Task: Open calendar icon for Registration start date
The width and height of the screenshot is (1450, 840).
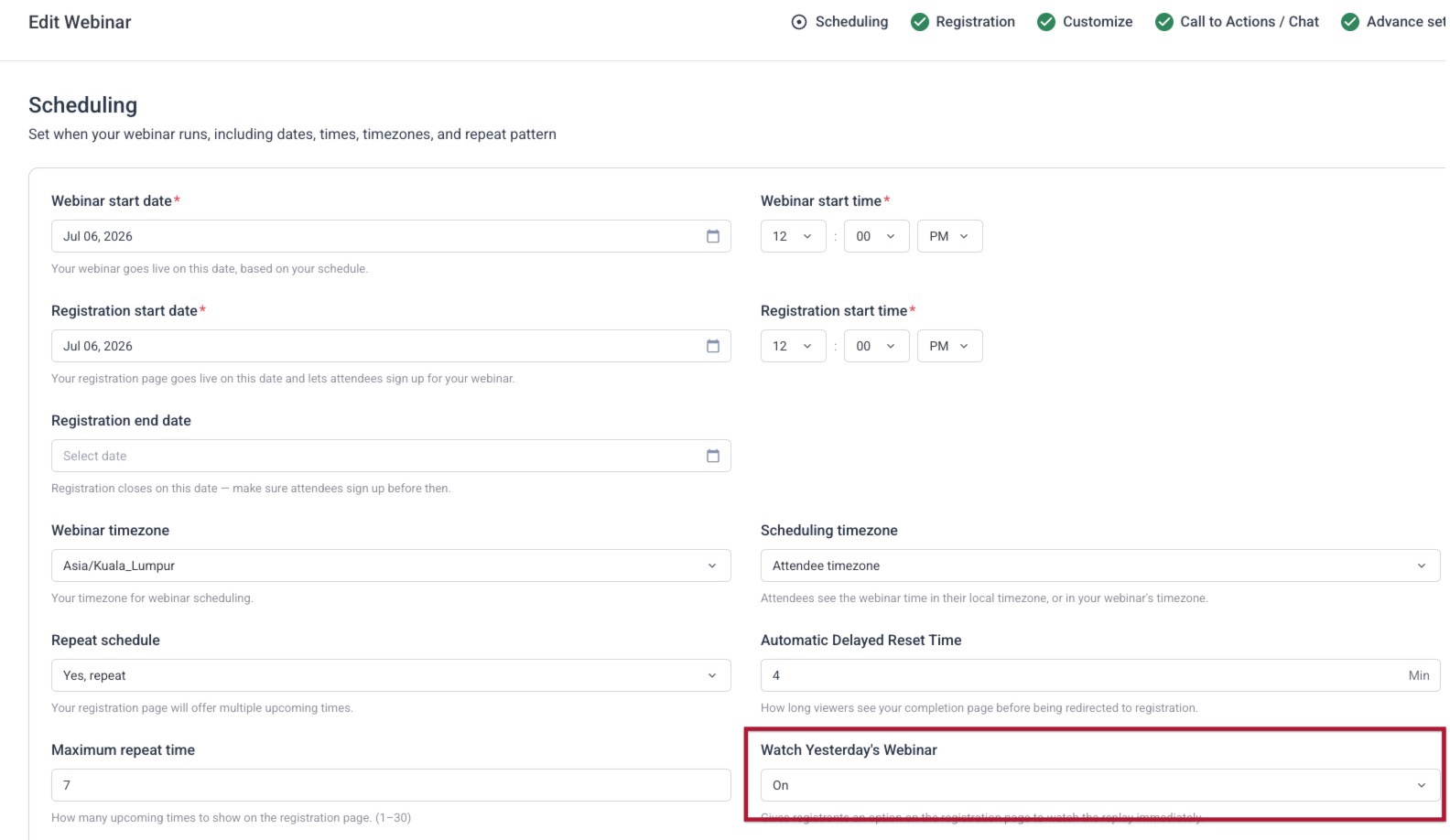Action: click(x=713, y=346)
